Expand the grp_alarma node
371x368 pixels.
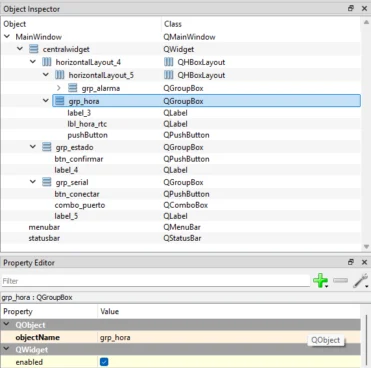pos(59,88)
